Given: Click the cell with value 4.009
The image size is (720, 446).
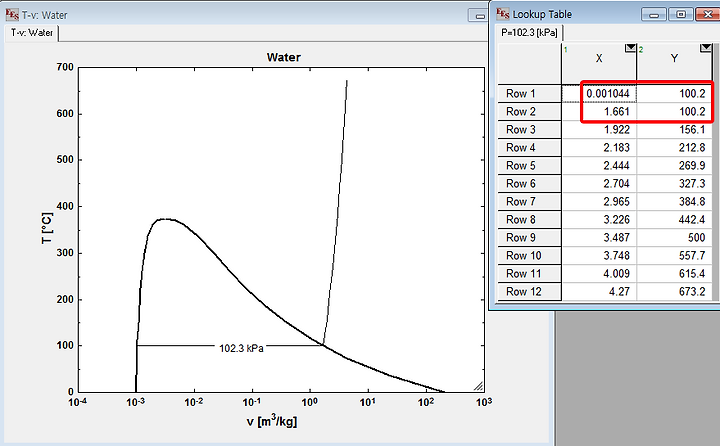Looking at the screenshot, I should pos(599,273).
